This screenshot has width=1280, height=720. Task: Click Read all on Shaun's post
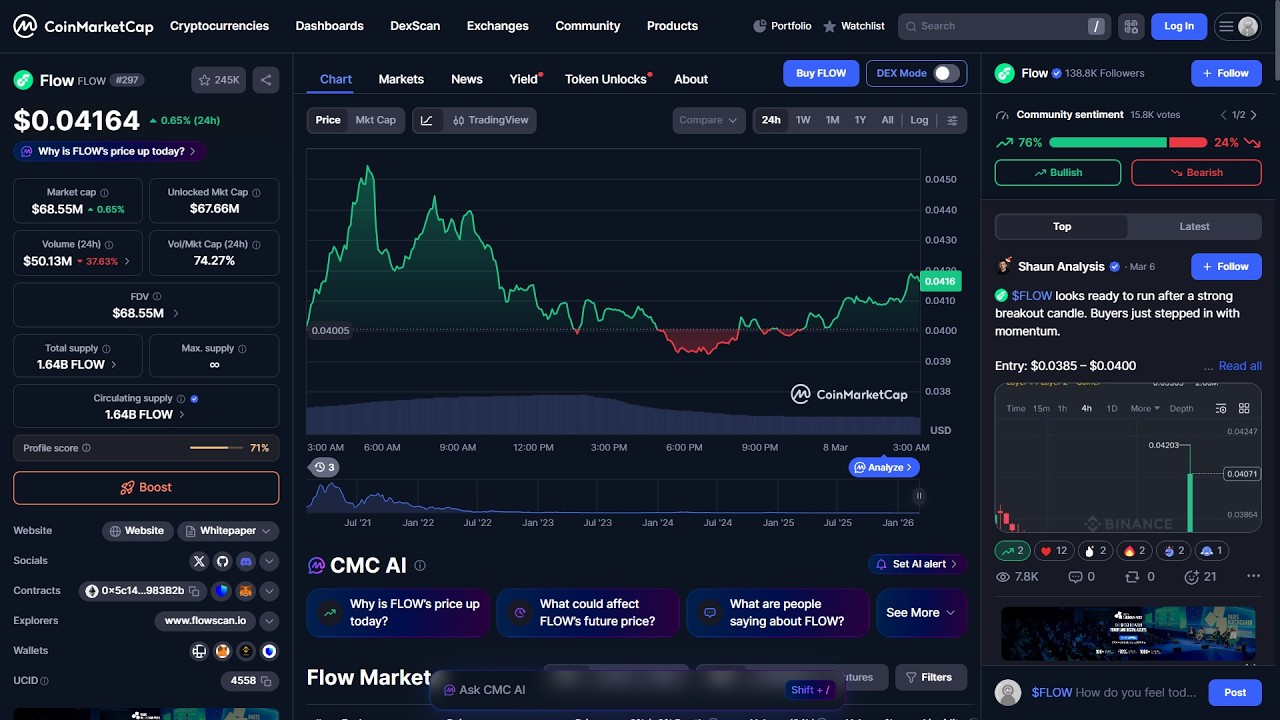[x=1240, y=366]
